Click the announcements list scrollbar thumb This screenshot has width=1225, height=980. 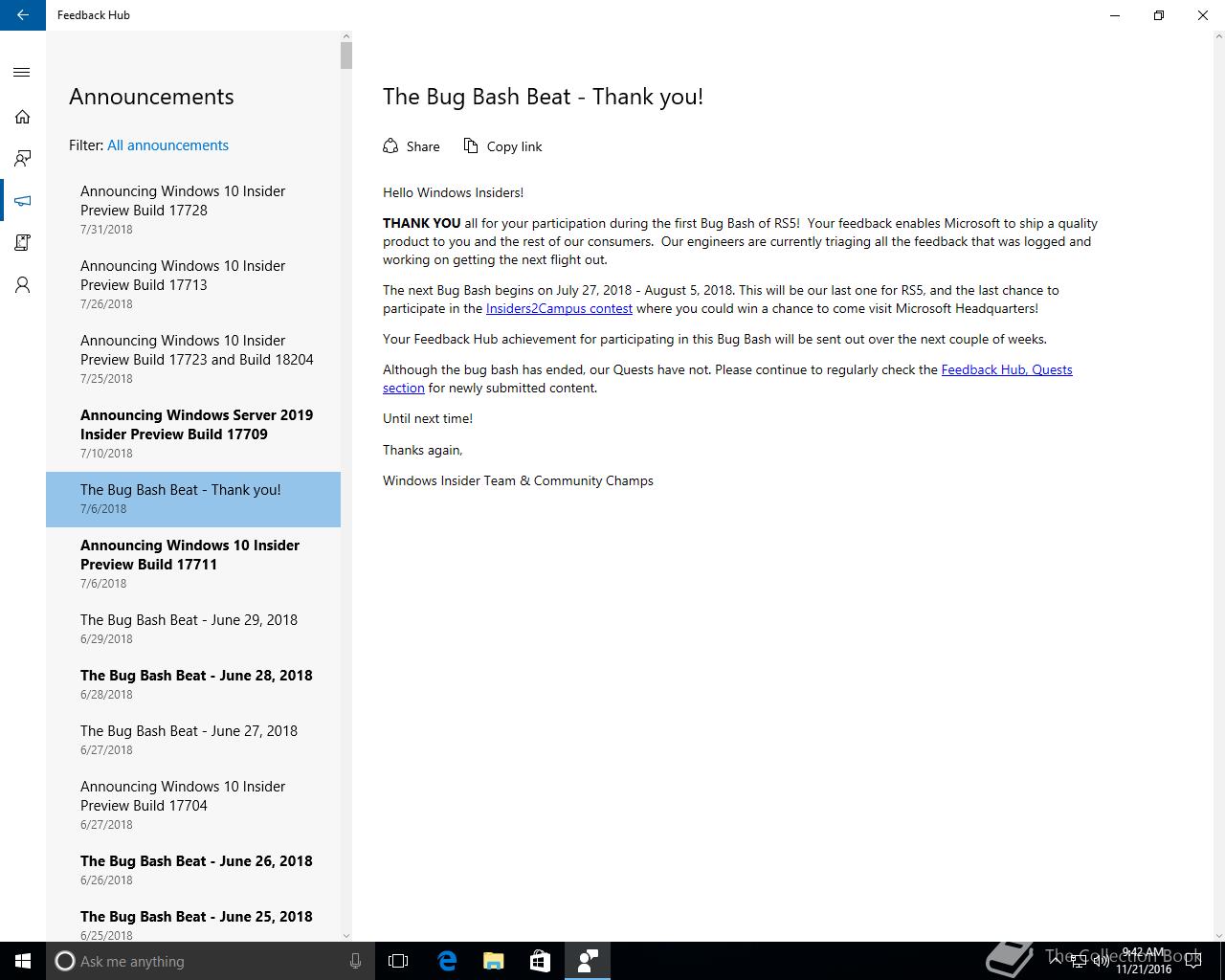346,56
